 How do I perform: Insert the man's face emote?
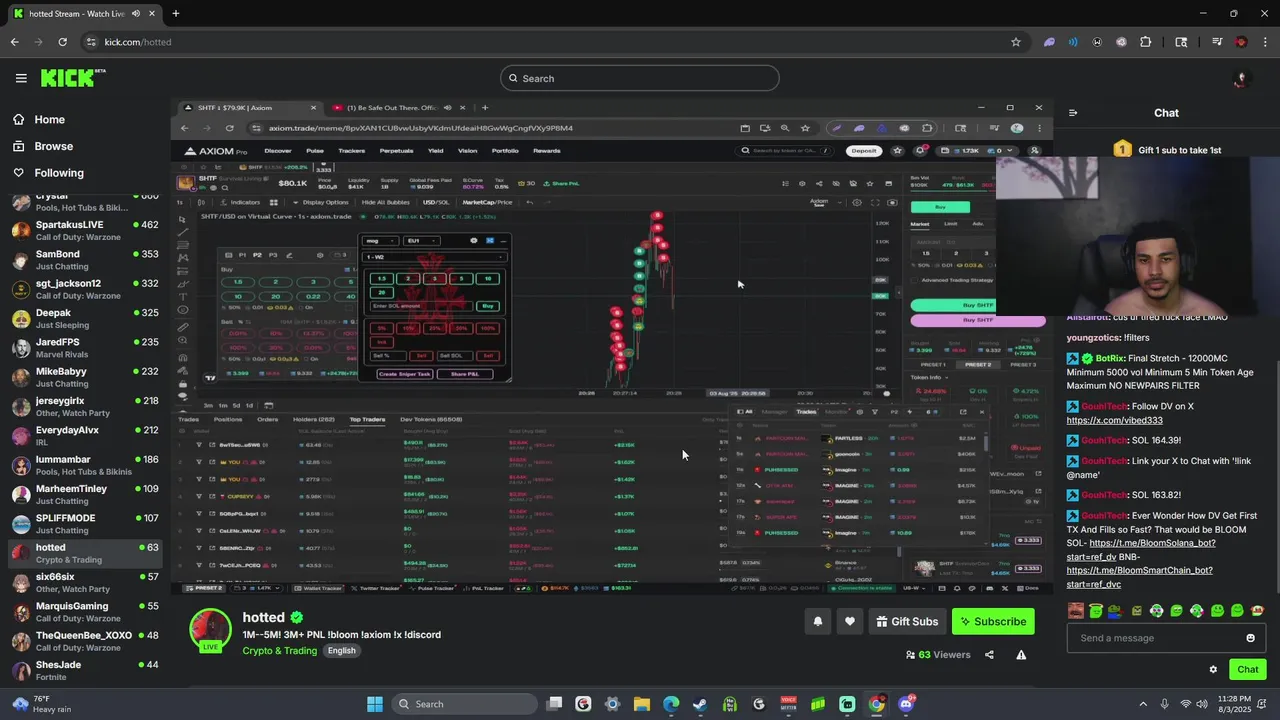pos(1076,611)
